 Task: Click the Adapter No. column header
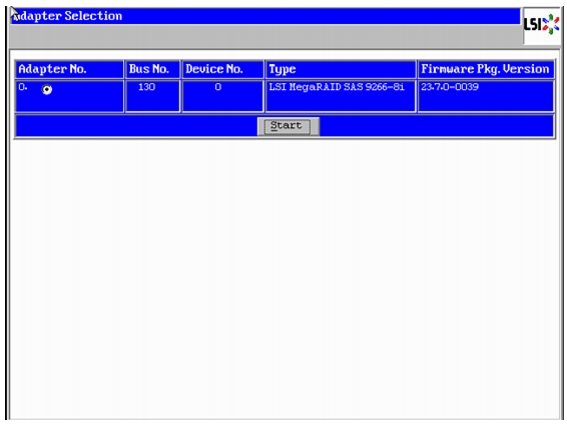click(x=69, y=69)
